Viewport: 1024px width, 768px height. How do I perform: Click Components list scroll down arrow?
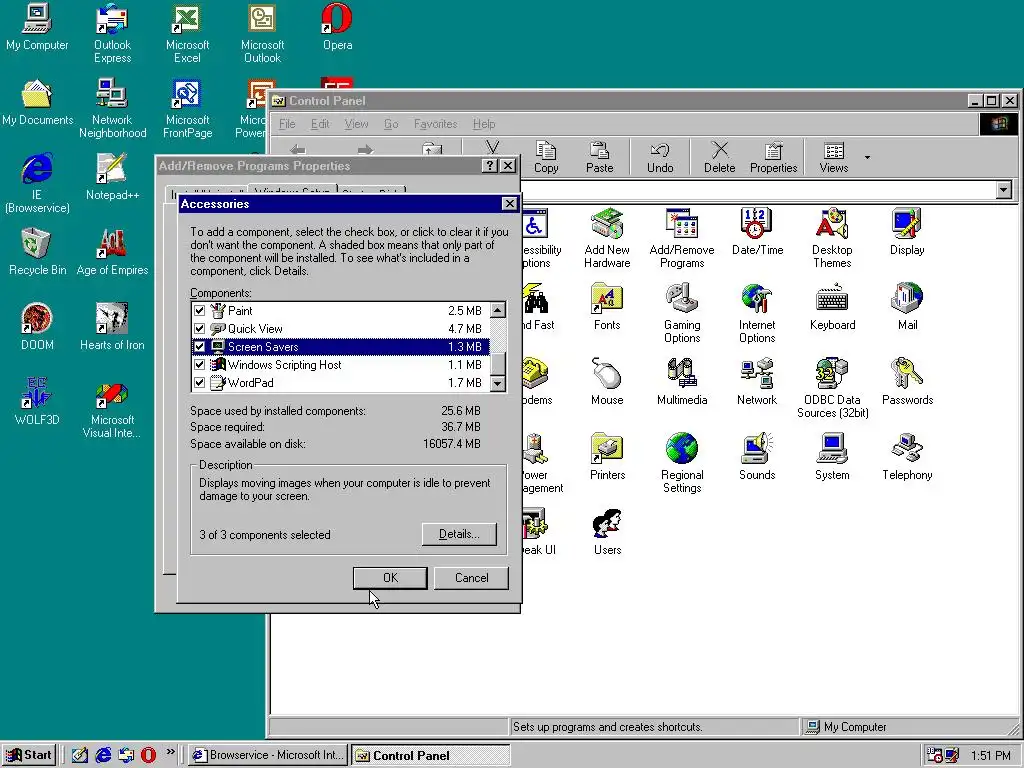pyautogui.click(x=498, y=383)
